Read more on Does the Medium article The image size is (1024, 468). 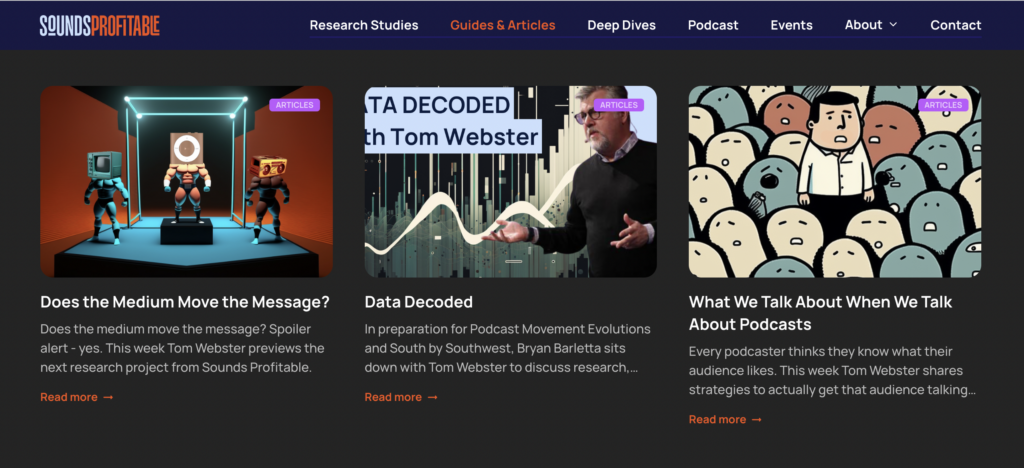click(77, 397)
